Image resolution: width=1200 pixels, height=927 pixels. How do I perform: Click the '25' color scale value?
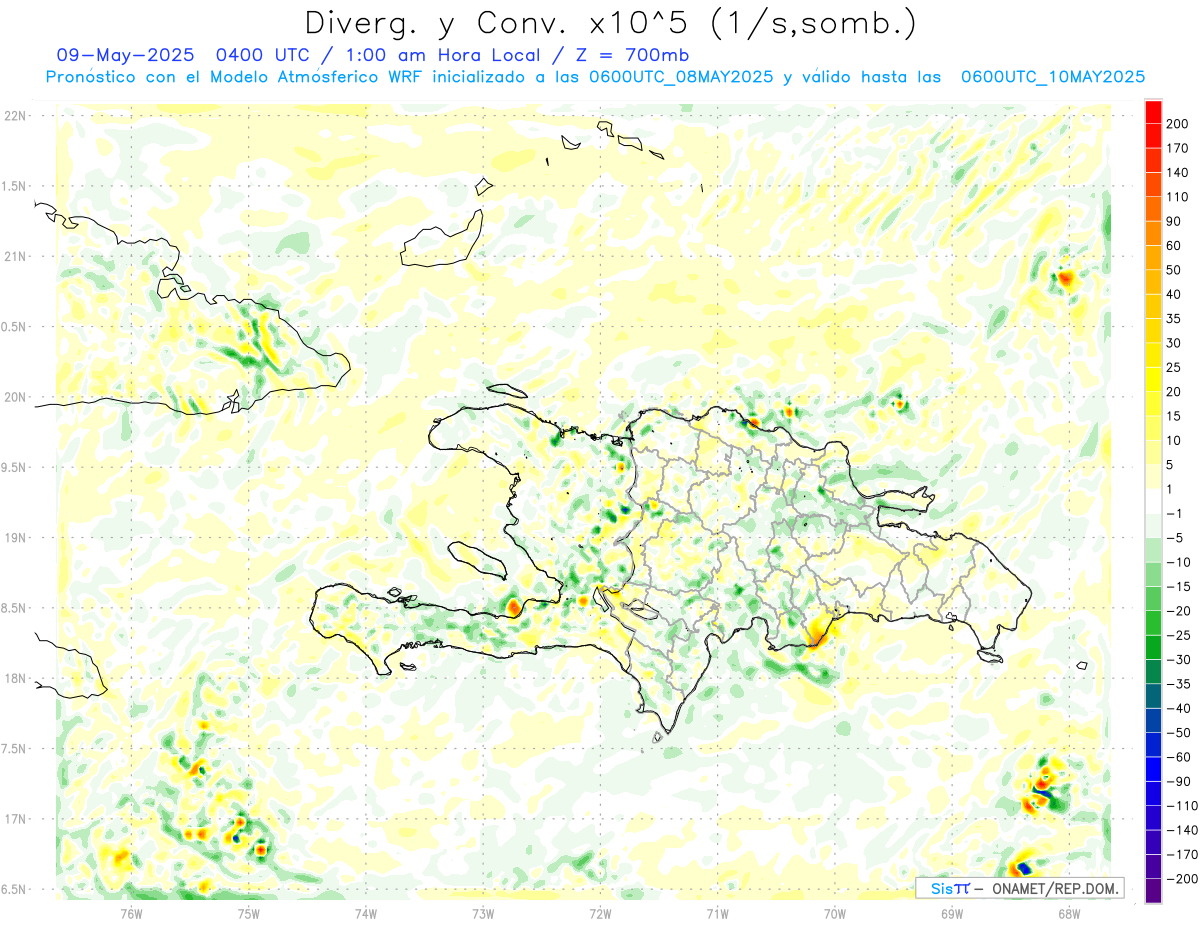pos(1174,367)
